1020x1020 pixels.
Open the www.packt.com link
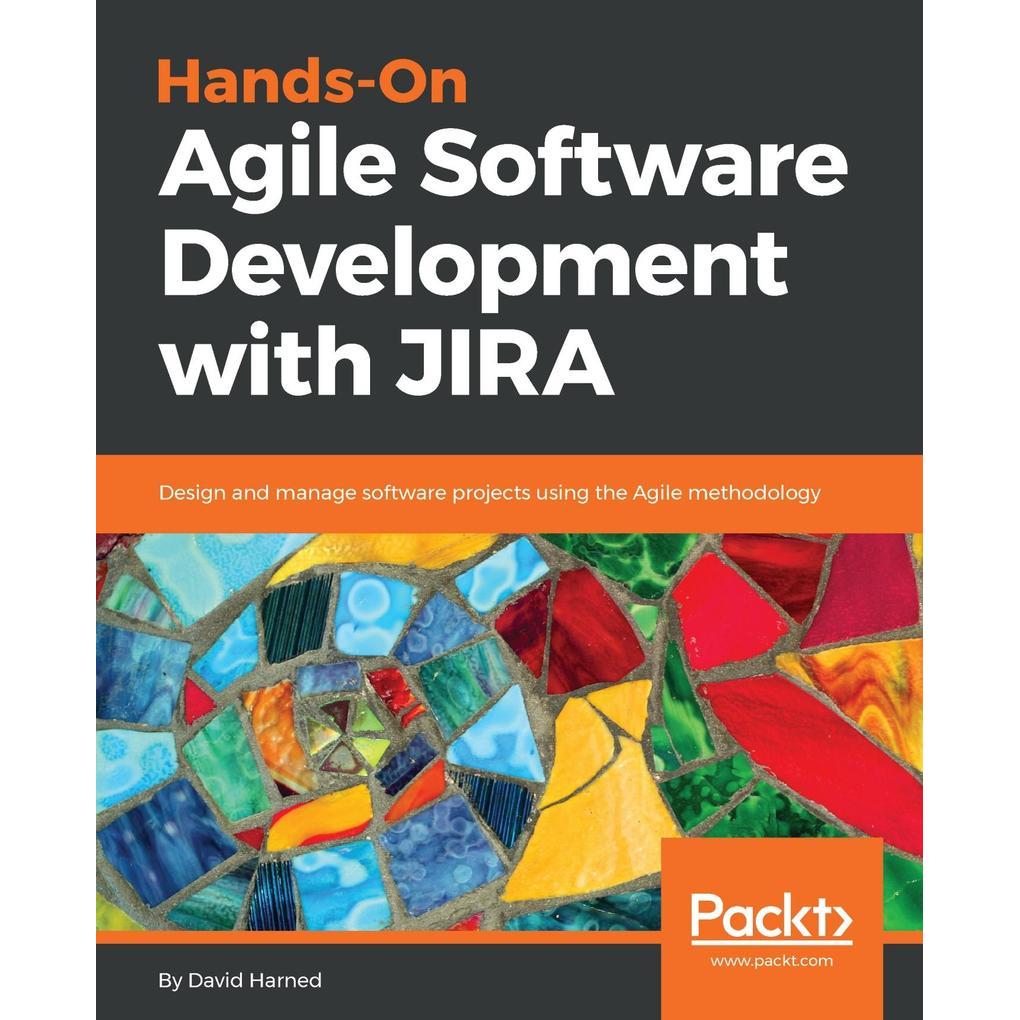tap(772, 961)
